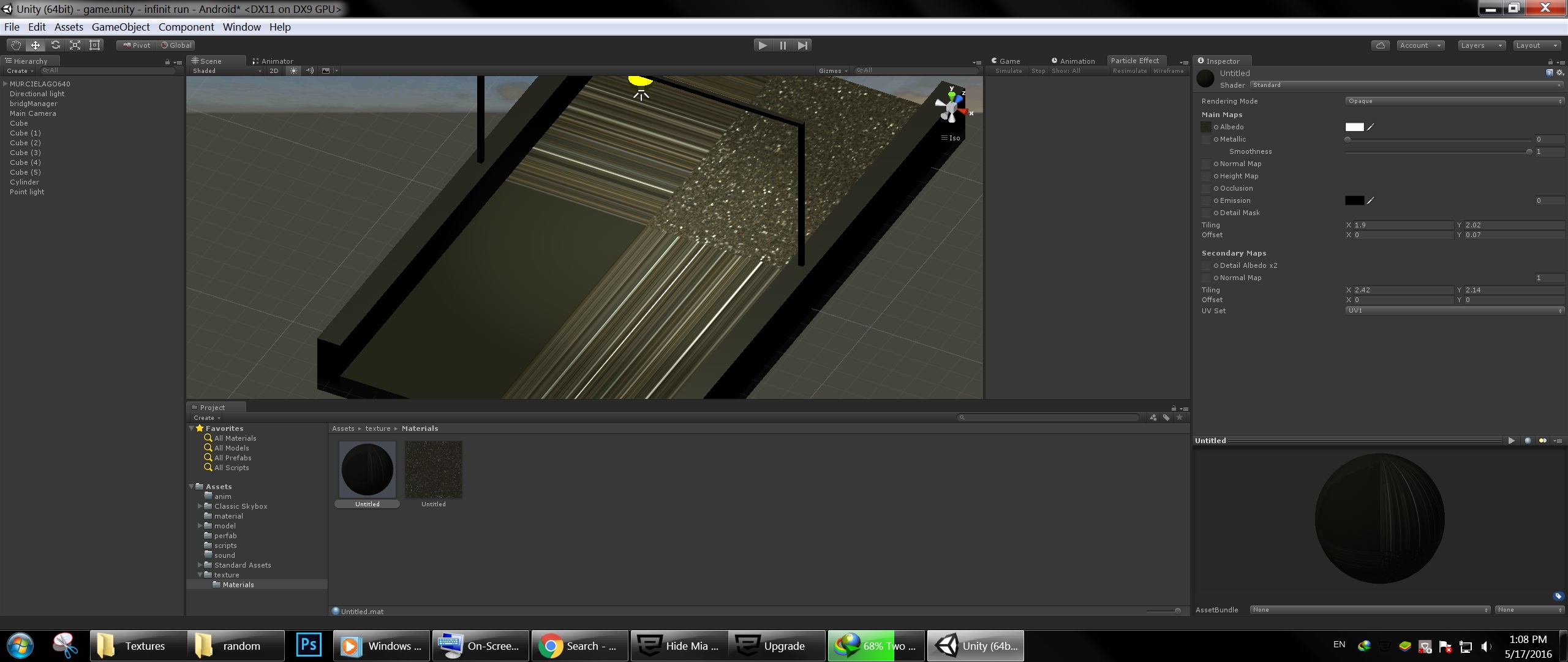Click Resimulate button
The height and width of the screenshot is (662, 1568).
[1129, 71]
